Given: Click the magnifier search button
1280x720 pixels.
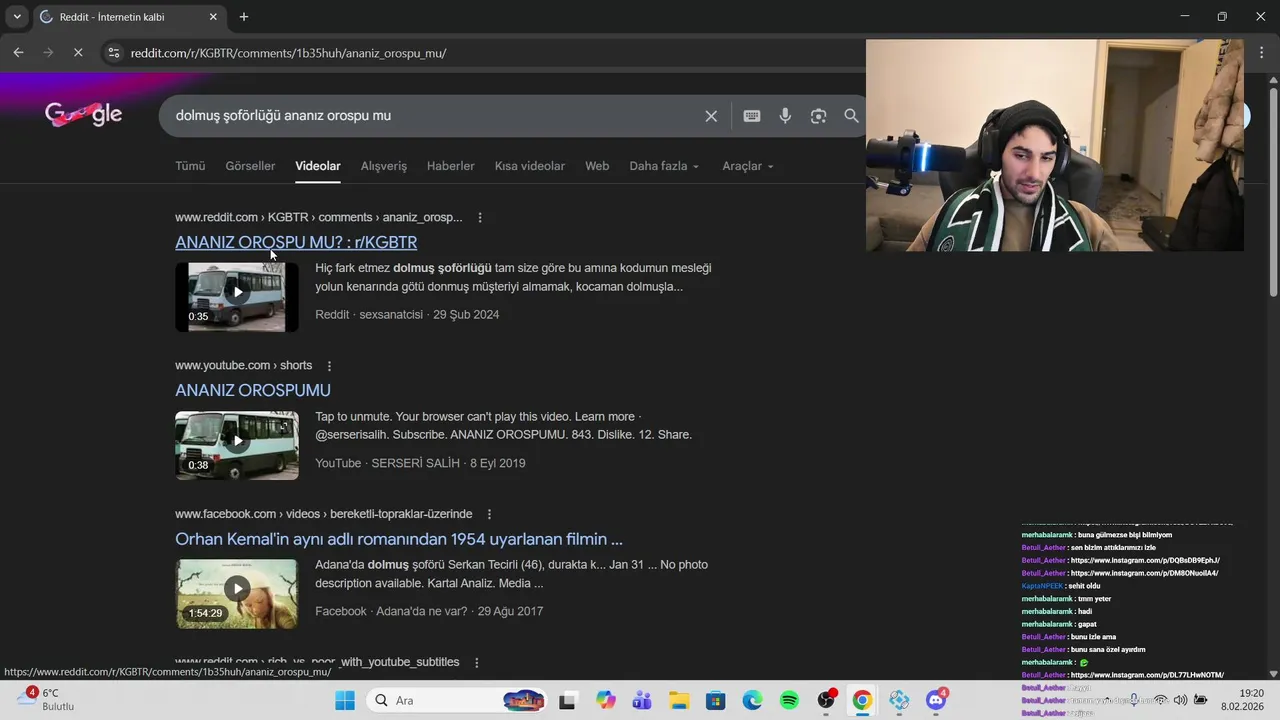Looking at the screenshot, I should (851, 116).
